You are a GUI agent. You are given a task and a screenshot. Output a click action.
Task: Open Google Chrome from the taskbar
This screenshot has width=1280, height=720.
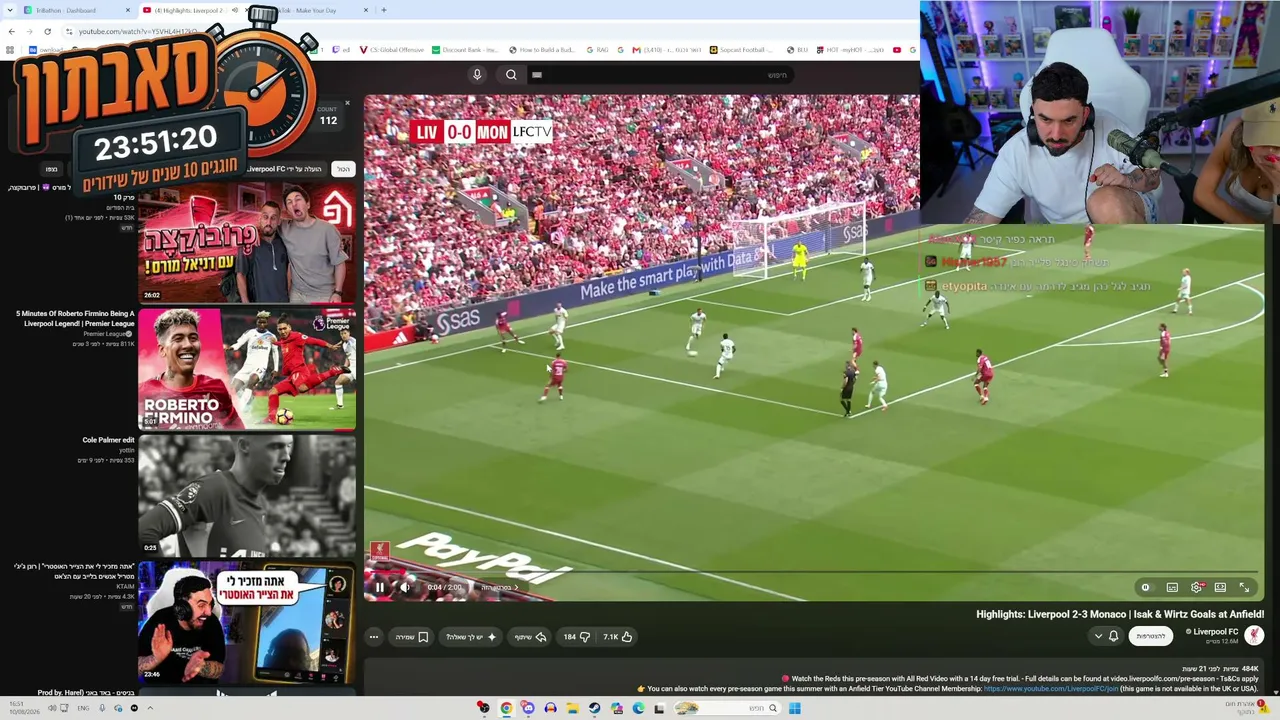(506, 708)
